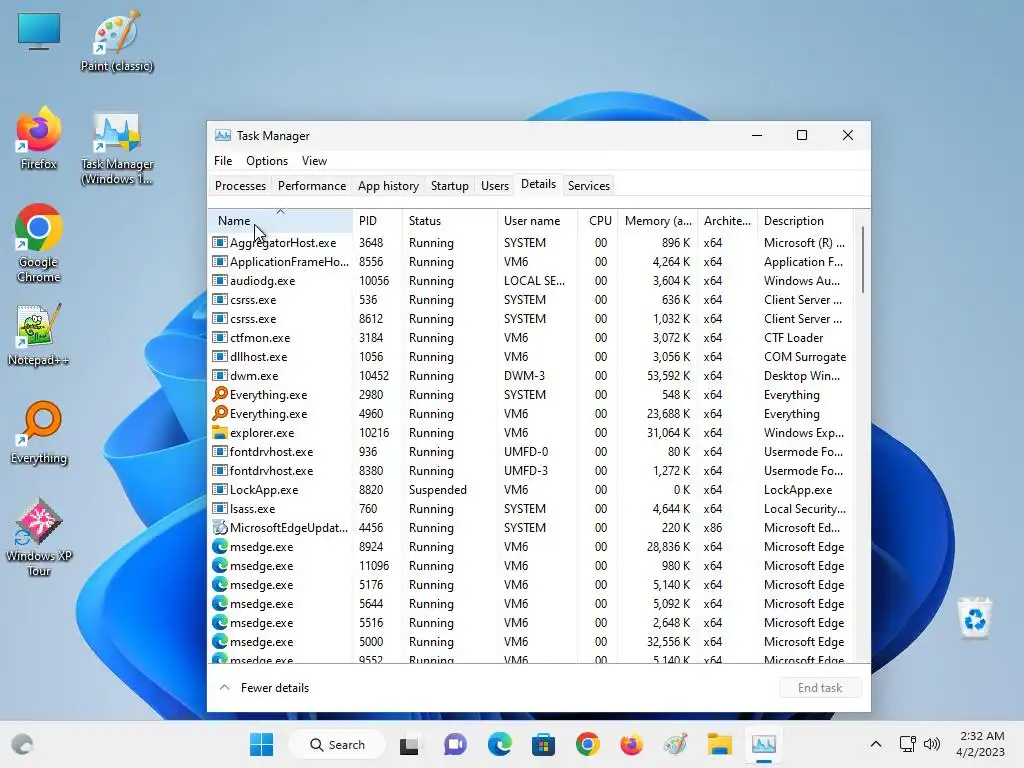1024x768 pixels.
Task: Select Everything.exe with PID 4960
Action: [x=530, y=413]
